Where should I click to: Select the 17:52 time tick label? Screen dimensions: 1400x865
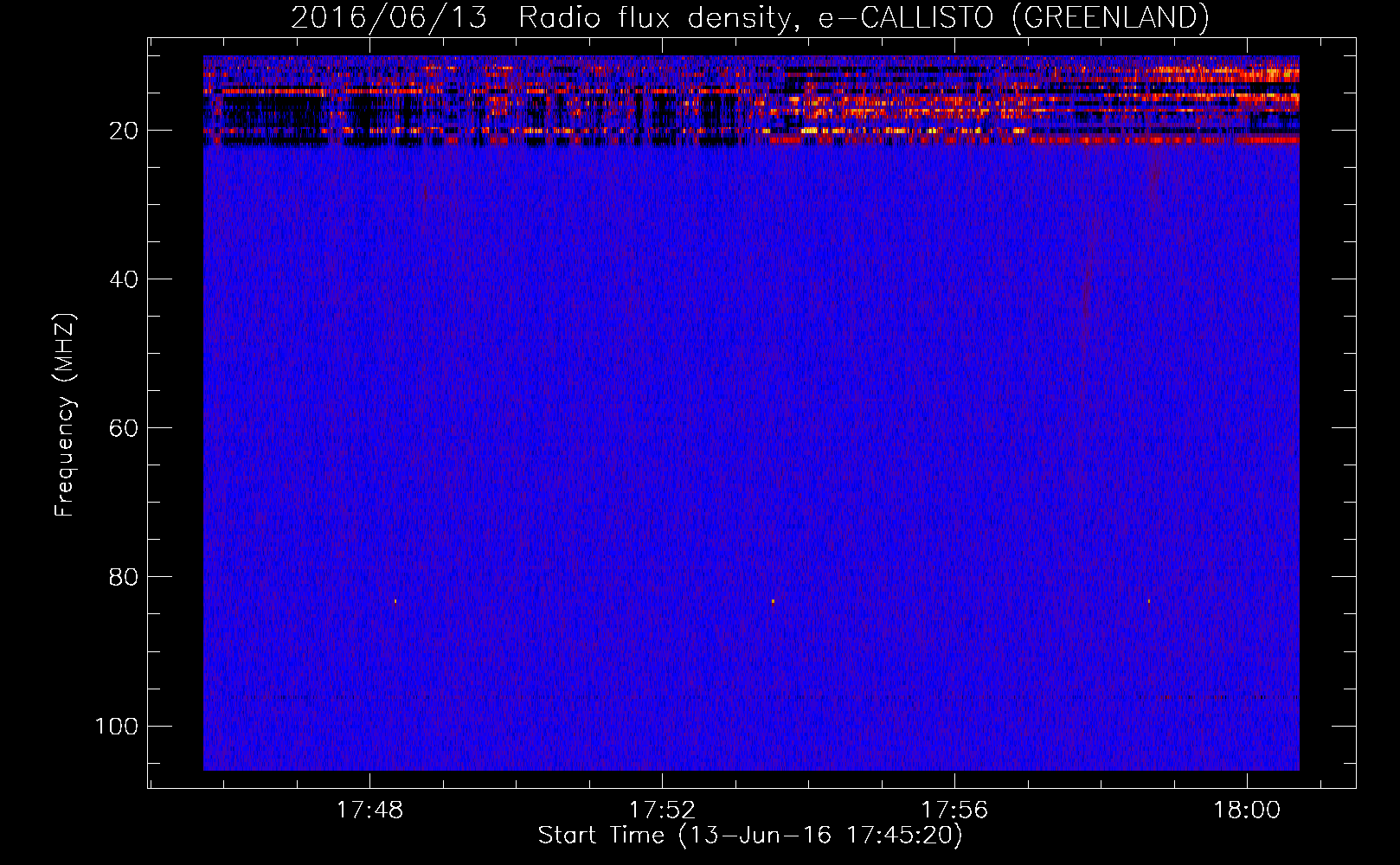(x=662, y=811)
